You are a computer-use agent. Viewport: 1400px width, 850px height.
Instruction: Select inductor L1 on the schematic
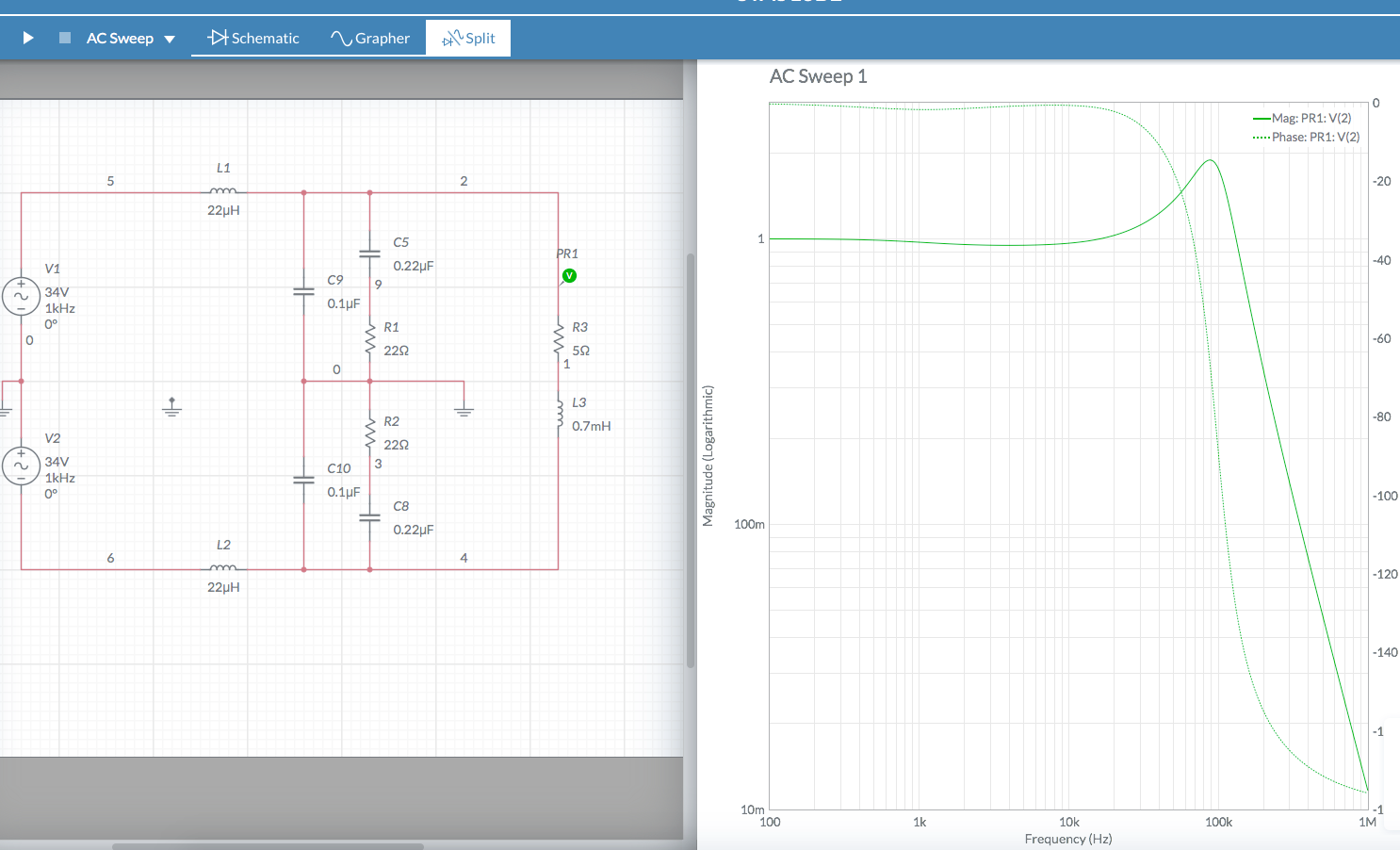(x=223, y=191)
